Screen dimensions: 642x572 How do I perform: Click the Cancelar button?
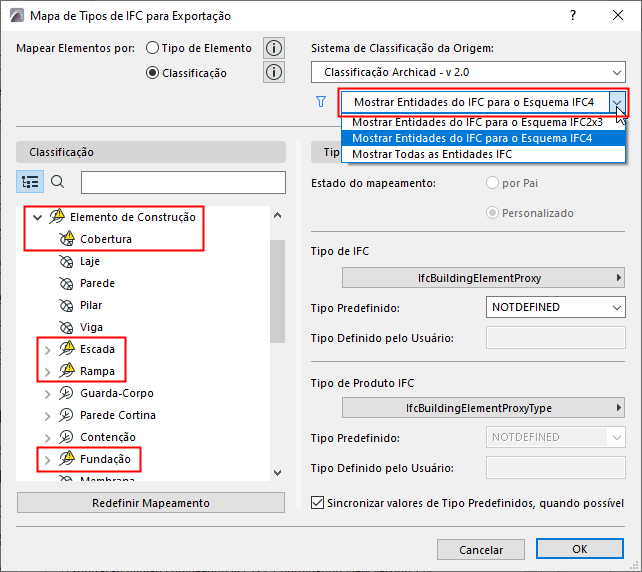tap(481, 549)
